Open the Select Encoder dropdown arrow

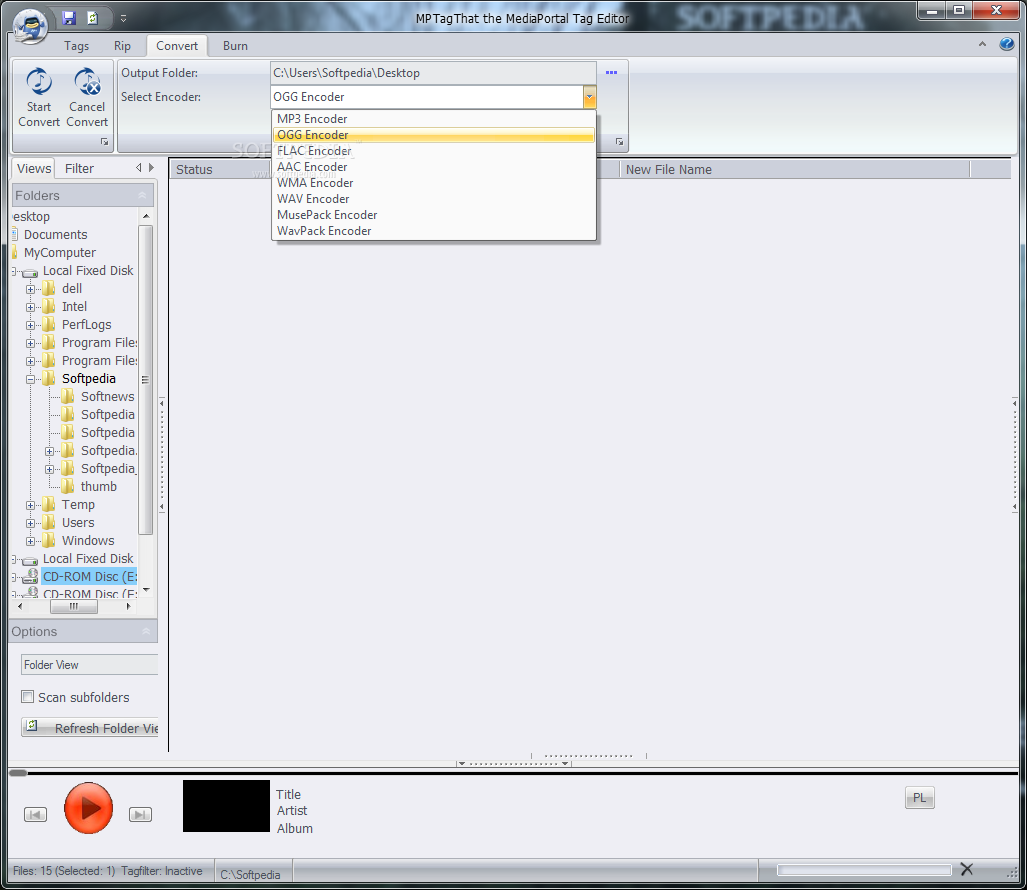pos(589,97)
